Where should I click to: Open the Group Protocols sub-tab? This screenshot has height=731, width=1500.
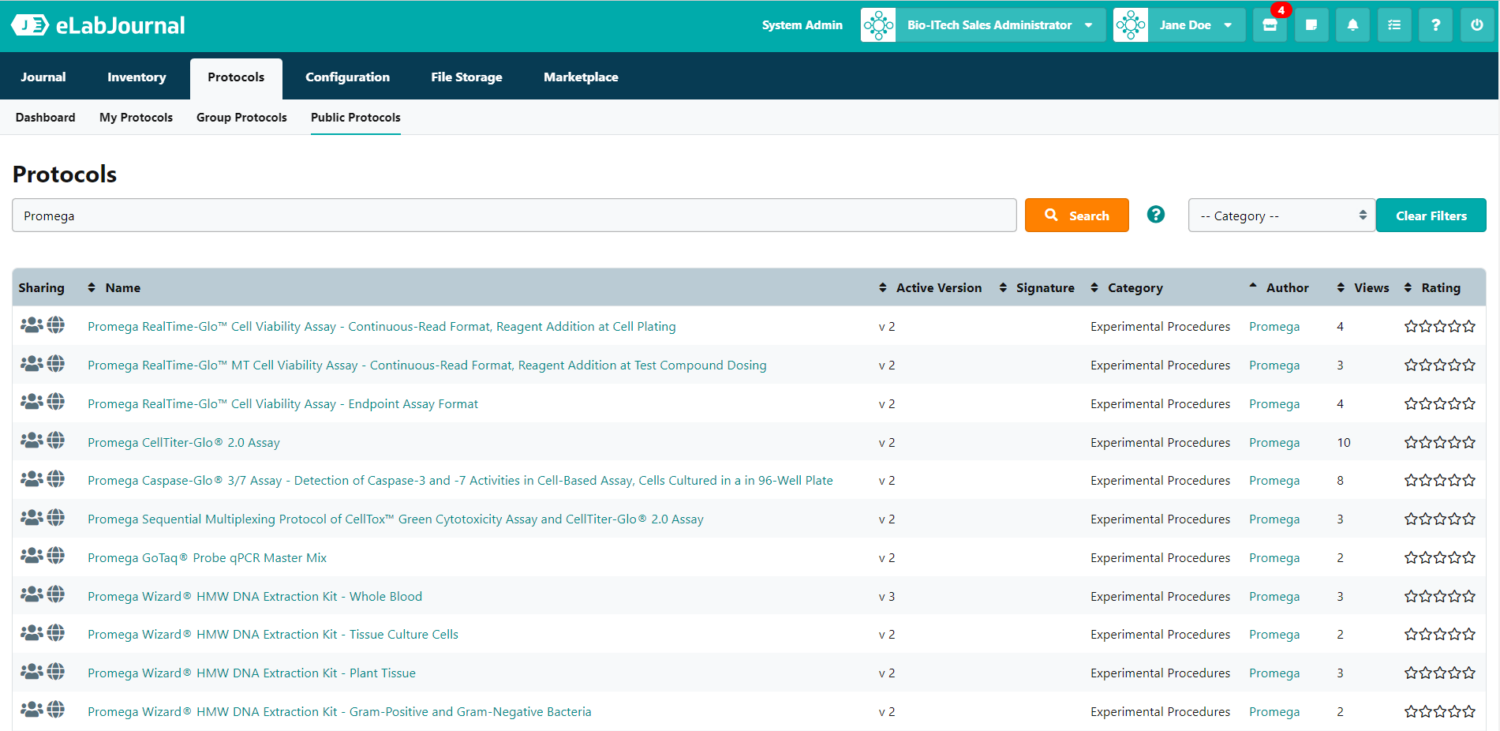(241, 117)
